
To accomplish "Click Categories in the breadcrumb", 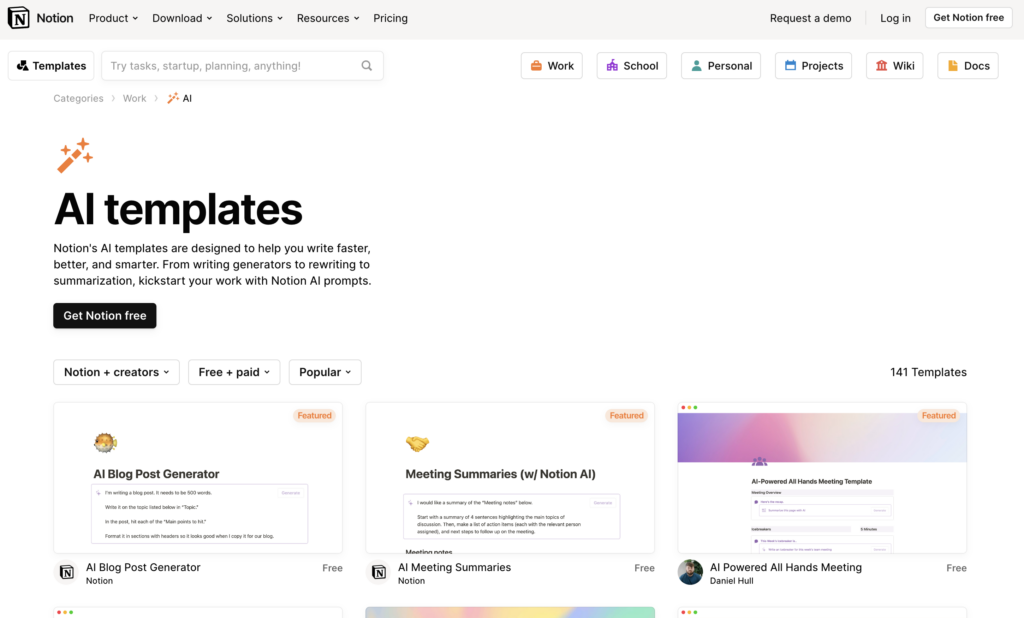I will point(78,98).
